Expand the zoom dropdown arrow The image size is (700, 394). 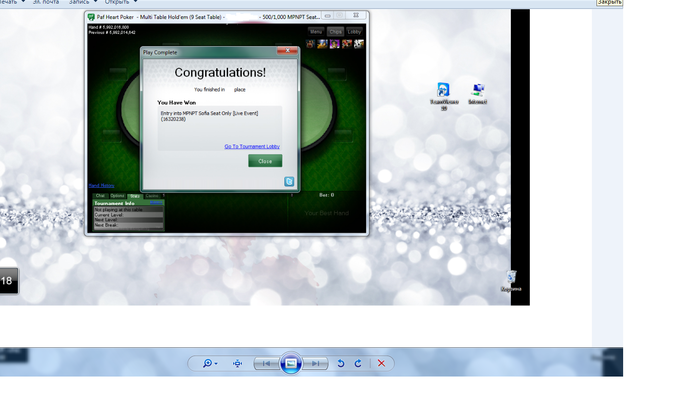pos(216,364)
